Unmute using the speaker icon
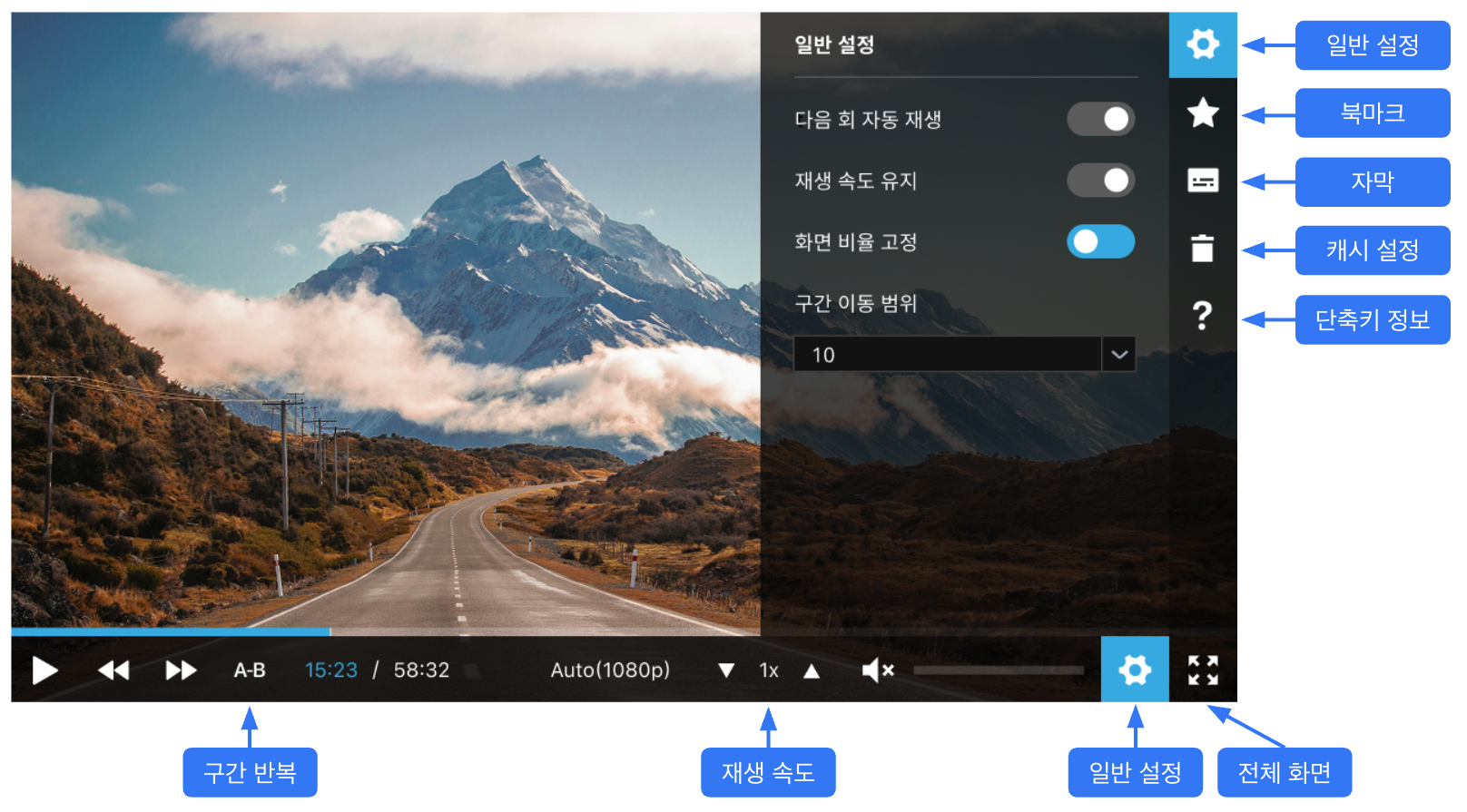Viewport: 1467px width, 812px height. point(878,670)
